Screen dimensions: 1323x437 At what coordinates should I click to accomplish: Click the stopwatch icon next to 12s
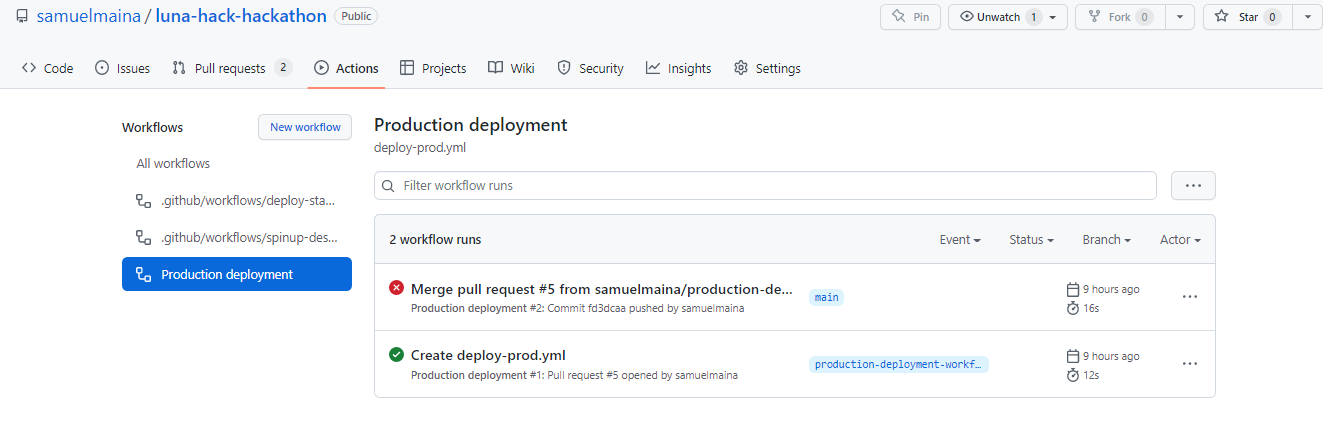pyautogui.click(x=1073, y=375)
